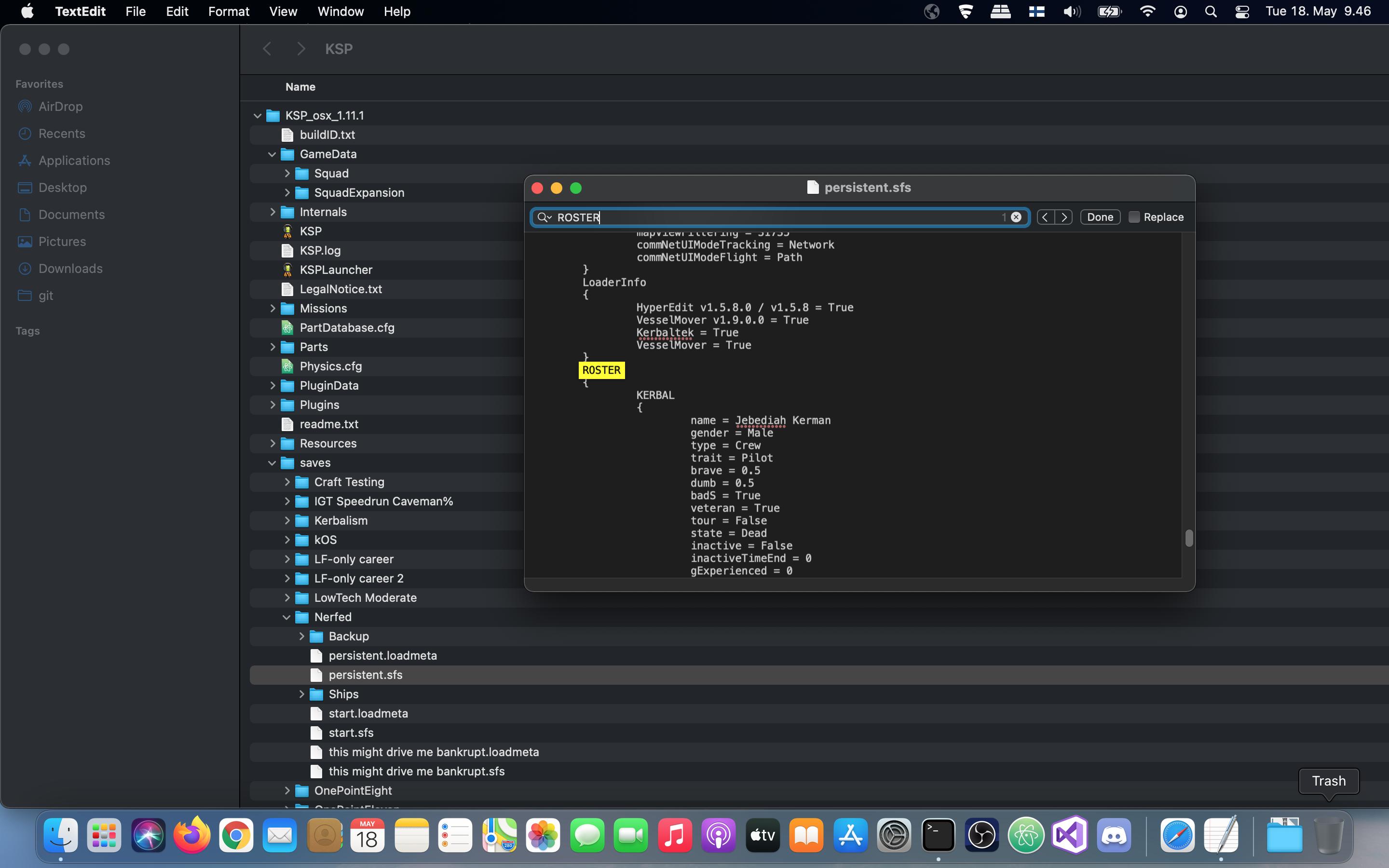Open the Help menu

tap(396, 12)
